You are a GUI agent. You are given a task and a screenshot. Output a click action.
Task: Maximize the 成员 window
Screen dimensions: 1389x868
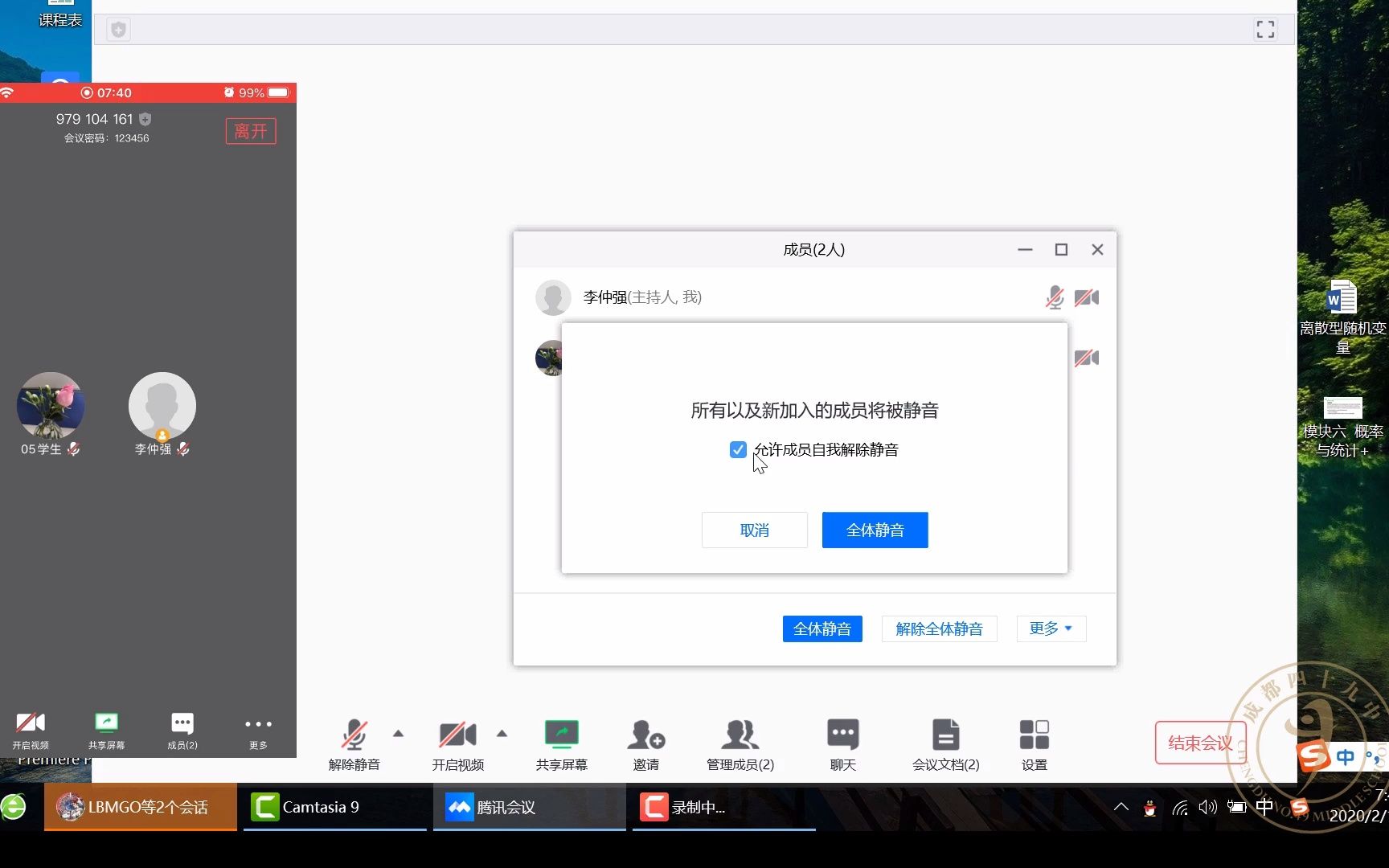point(1061,250)
